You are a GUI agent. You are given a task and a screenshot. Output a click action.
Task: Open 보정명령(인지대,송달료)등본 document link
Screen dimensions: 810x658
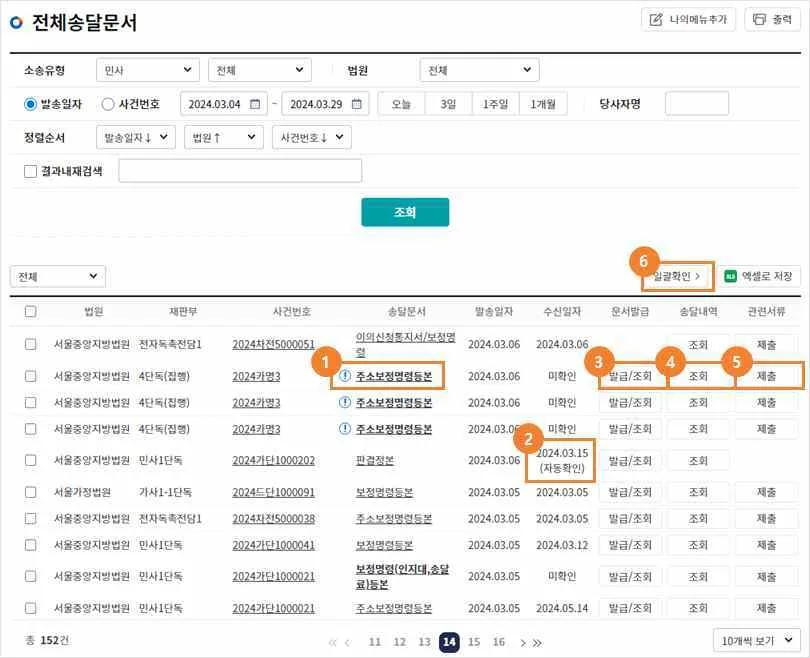(x=402, y=576)
